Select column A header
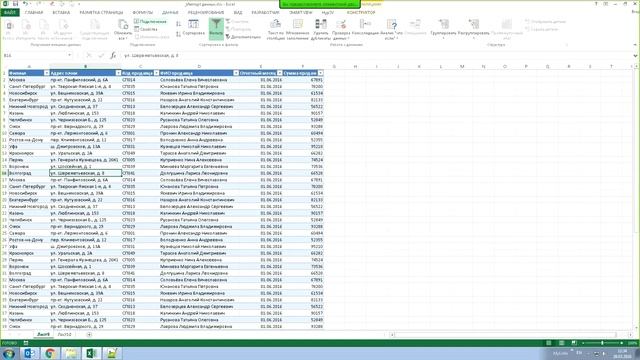The image size is (640, 360). tap(29, 67)
